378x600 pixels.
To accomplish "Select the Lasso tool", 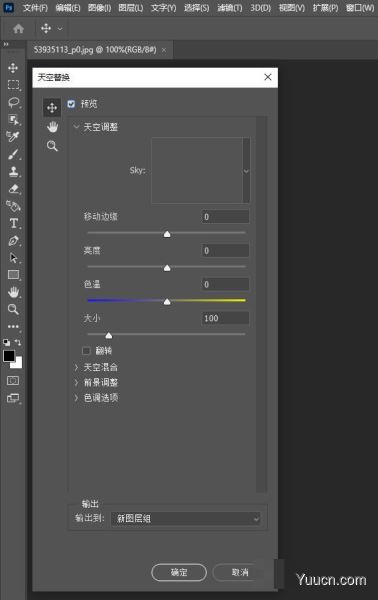I will pos(13,102).
